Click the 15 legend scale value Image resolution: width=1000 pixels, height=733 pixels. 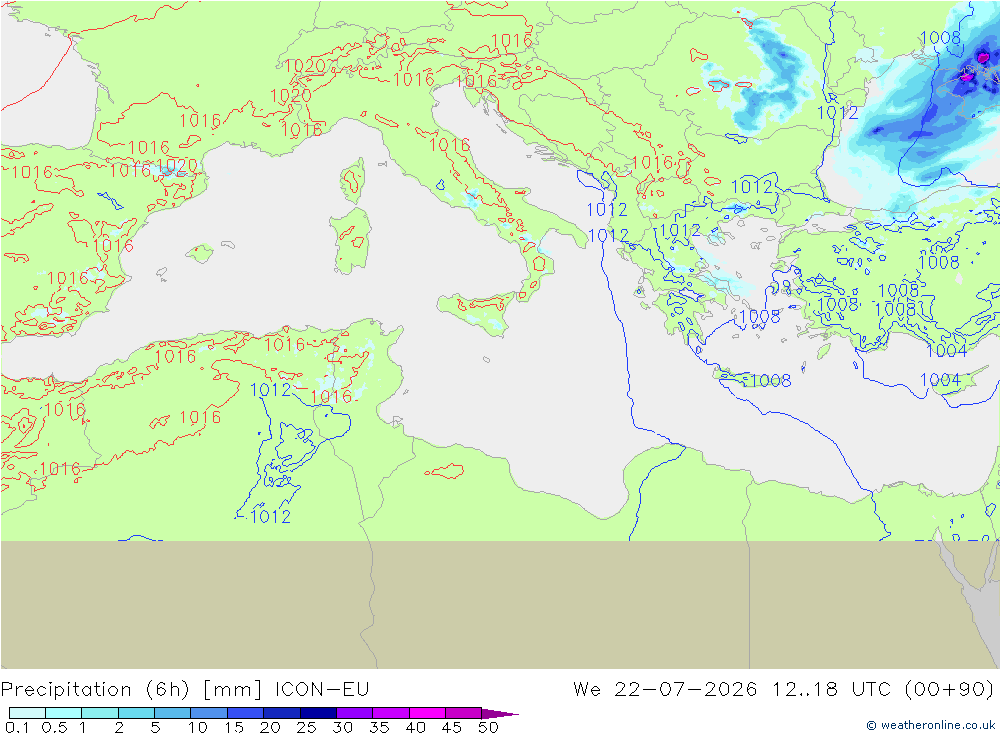(234, 727)
